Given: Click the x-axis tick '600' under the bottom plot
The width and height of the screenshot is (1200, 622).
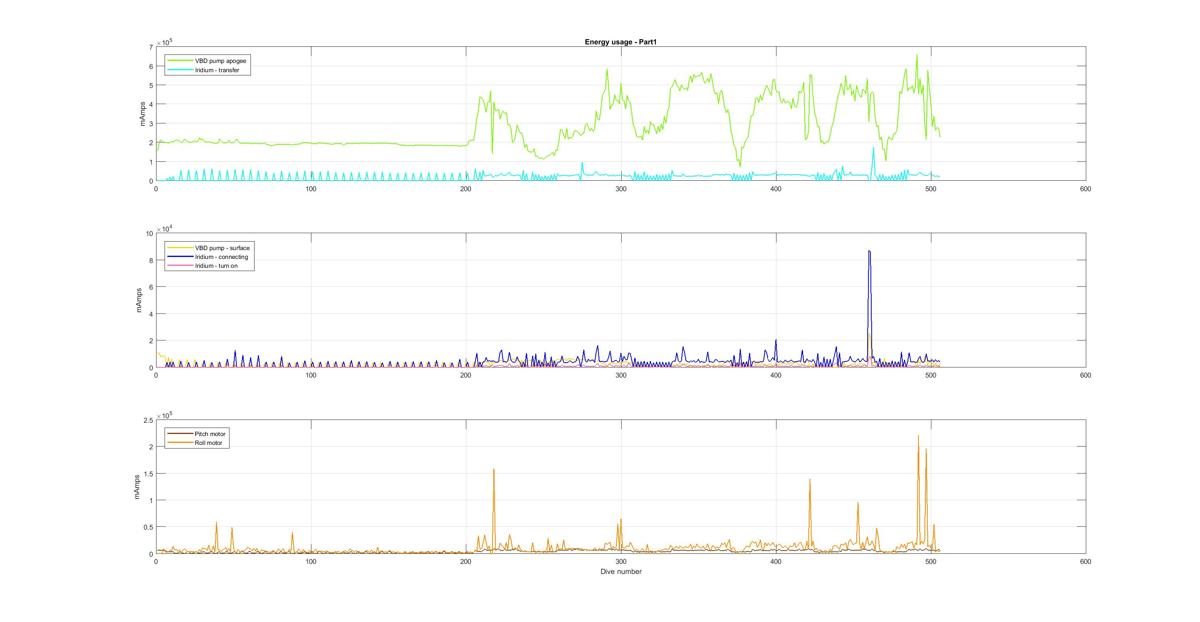Looking at the screenshot, I should click(x=1085, y=562).
